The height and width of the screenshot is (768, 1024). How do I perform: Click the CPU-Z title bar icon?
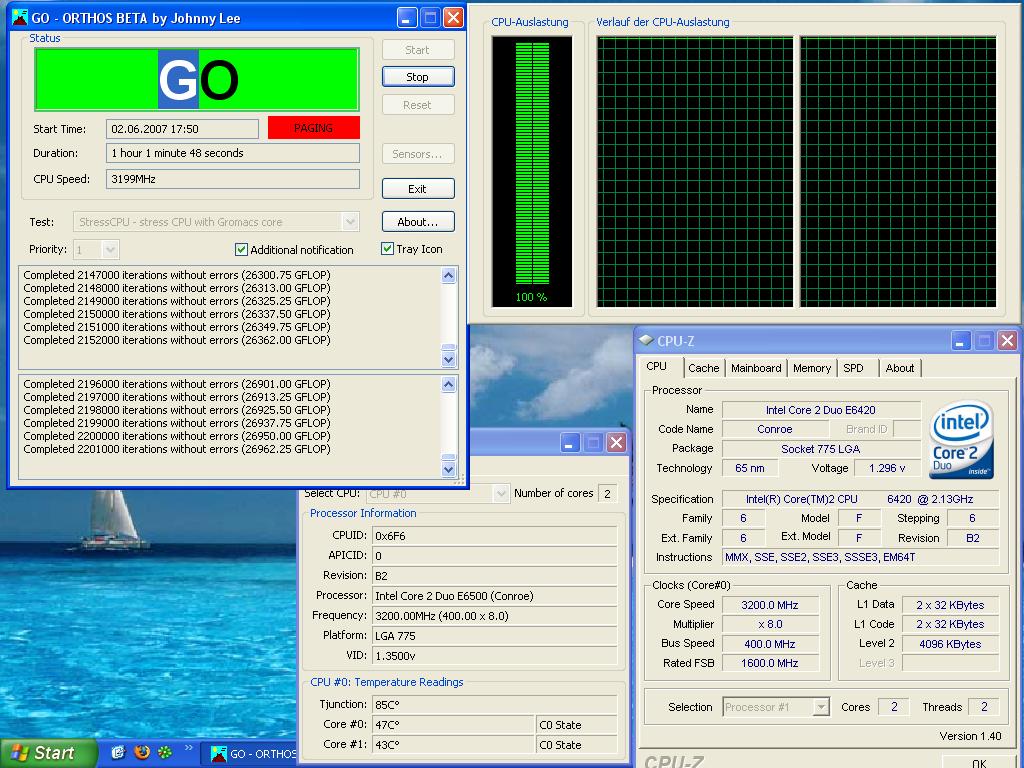(x=646, y=340)
